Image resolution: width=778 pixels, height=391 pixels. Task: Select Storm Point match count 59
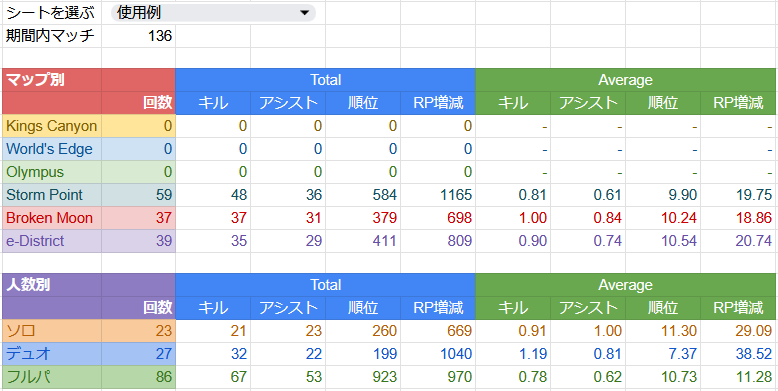[138, 195]
